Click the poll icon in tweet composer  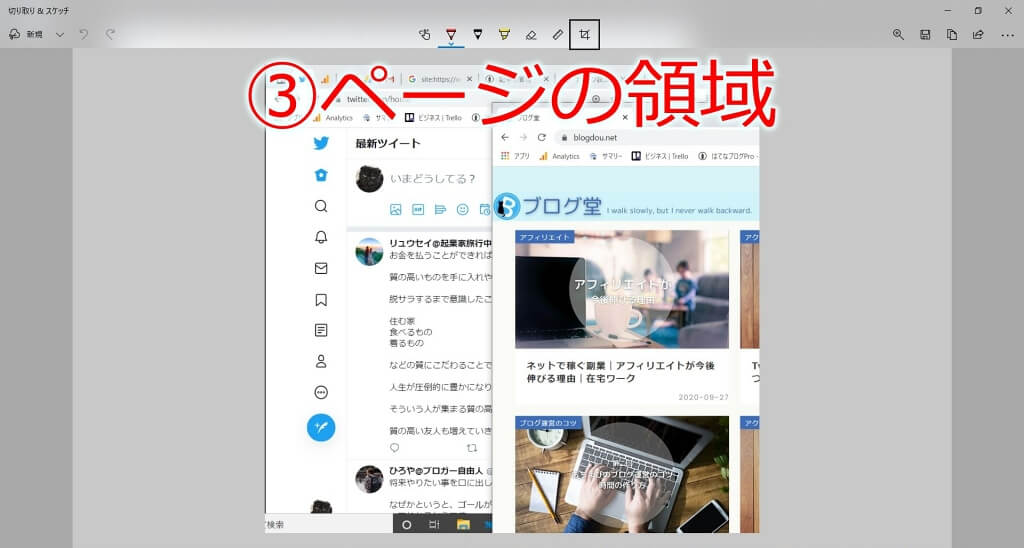tap(440, 210)
